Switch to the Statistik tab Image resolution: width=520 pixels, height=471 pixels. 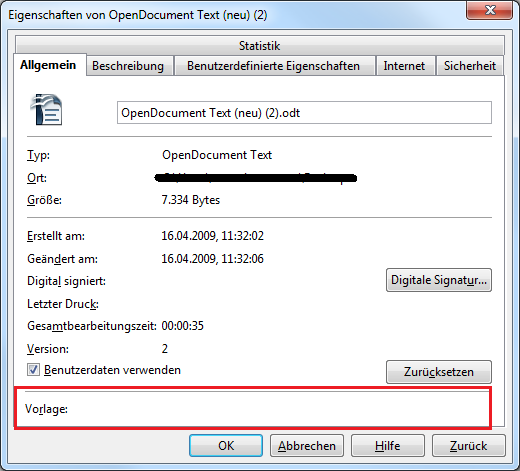click(x=259, y=46)
